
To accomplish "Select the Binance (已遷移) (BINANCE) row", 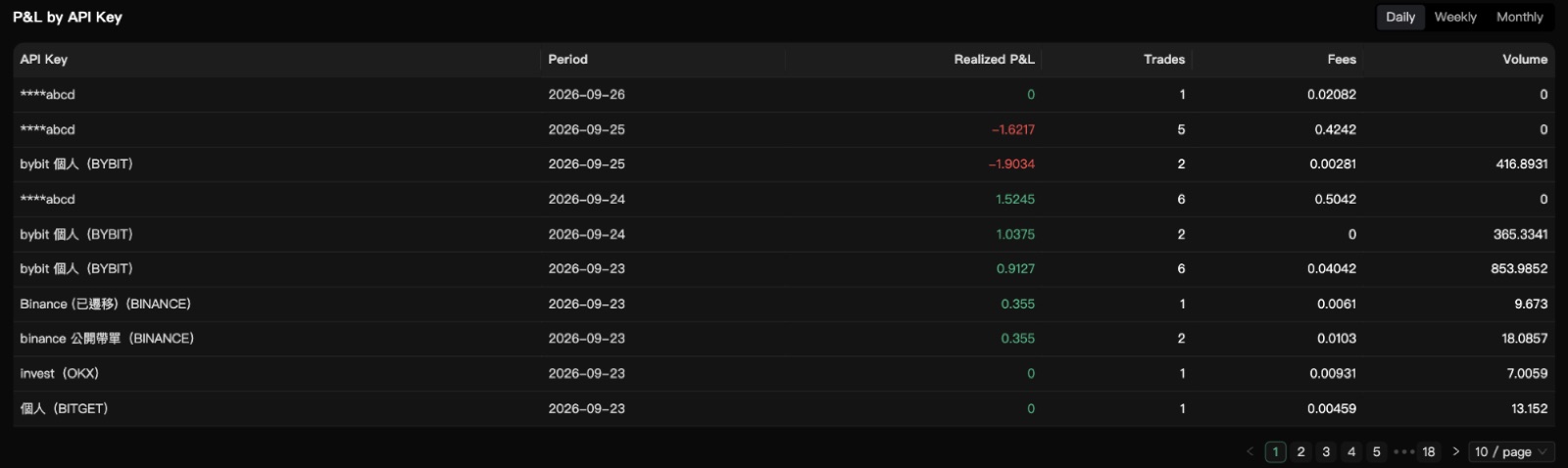I will click(784, 304).
